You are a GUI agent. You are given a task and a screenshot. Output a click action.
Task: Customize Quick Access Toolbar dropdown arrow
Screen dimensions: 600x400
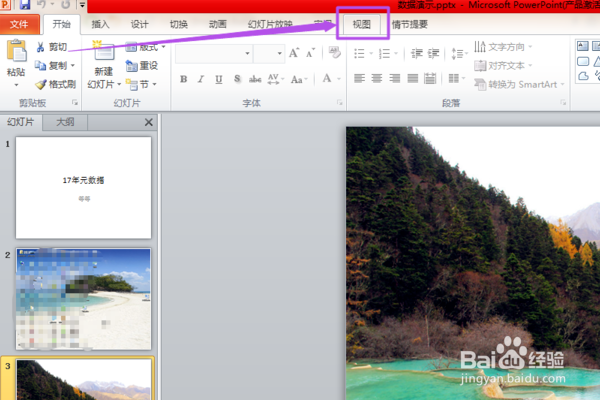(82, 5)
